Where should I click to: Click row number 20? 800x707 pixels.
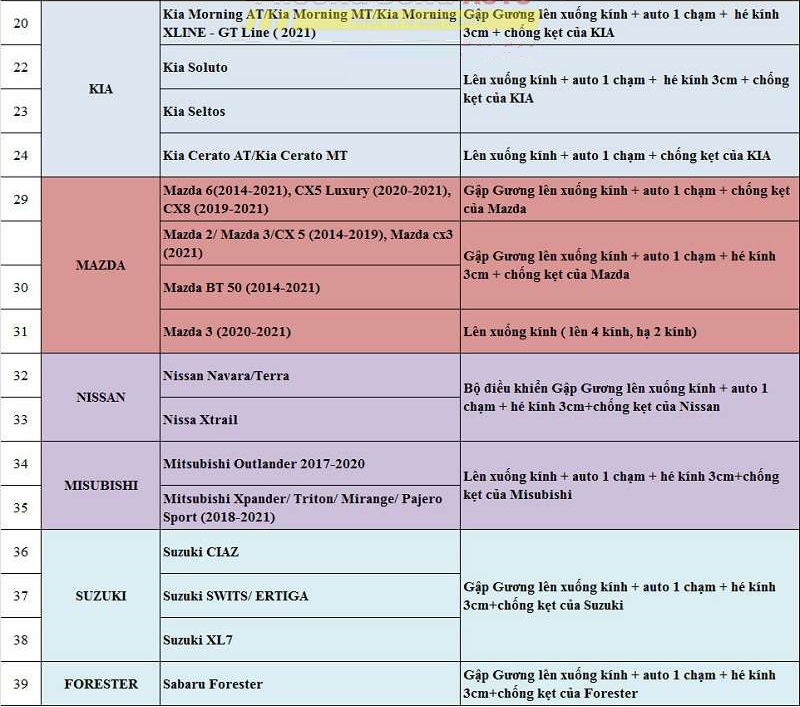(20, 23)
